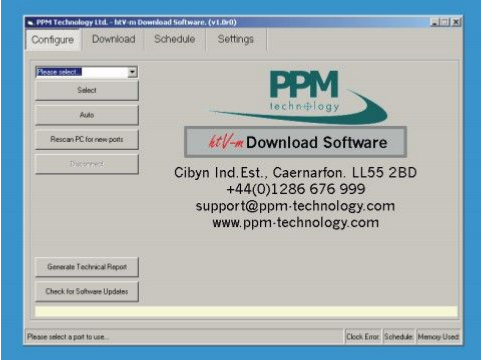Click the Clock Error status panel
Viewport: 481px width, 361px height.
tap(363, 337)
